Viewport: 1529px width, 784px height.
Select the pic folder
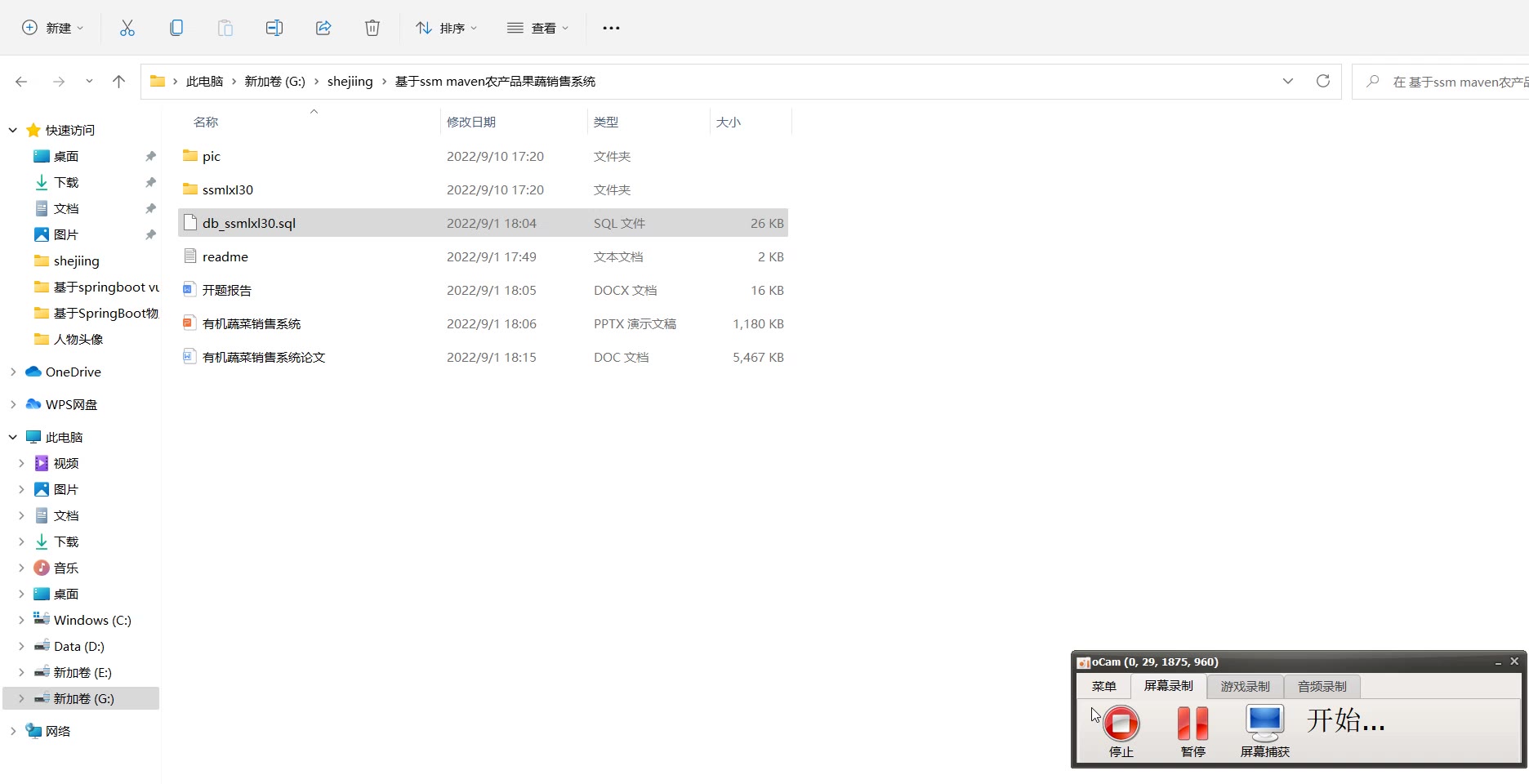[x=483, y=156]
